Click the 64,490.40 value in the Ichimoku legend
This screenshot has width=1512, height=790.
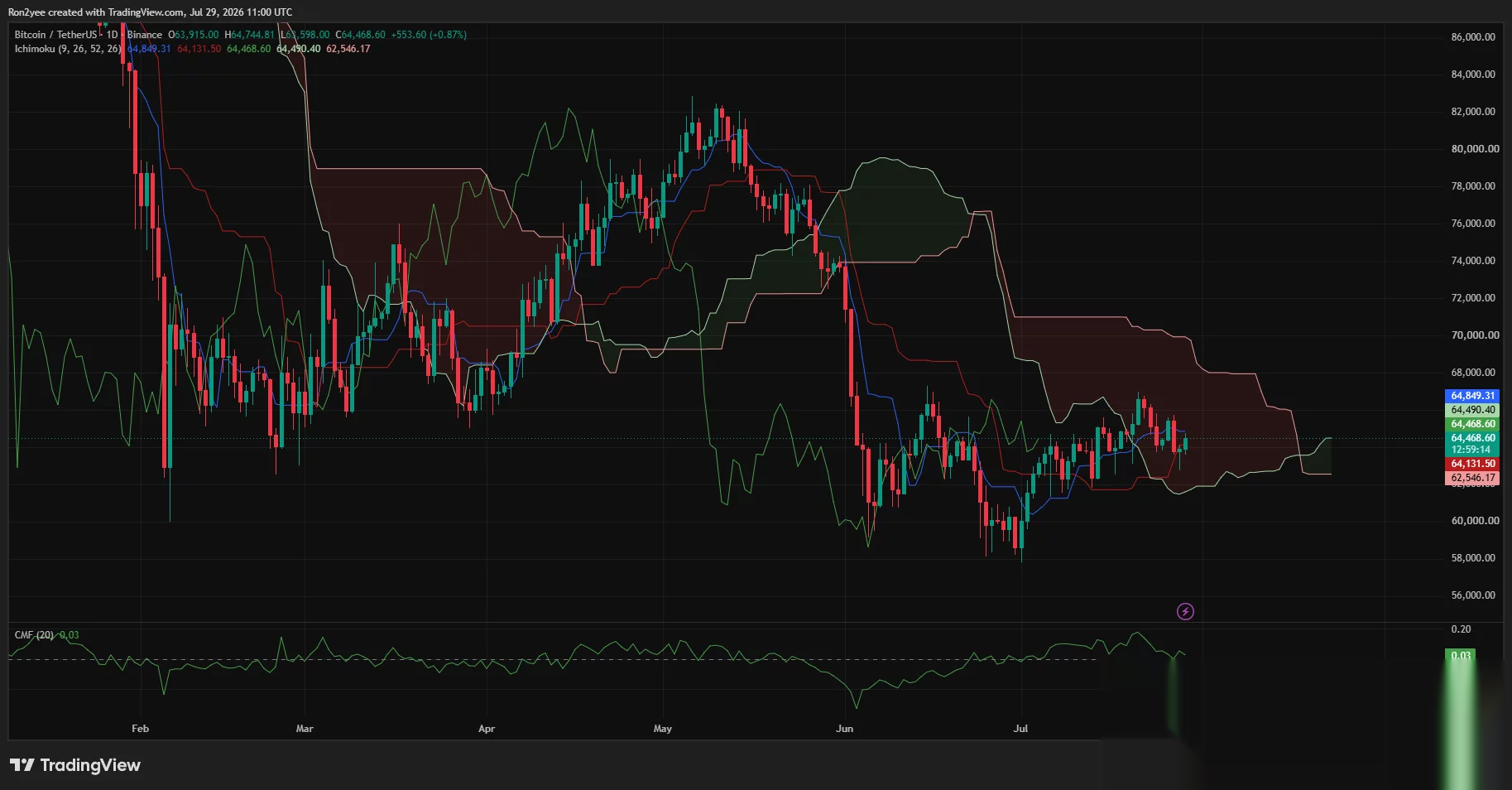[298, 49]
